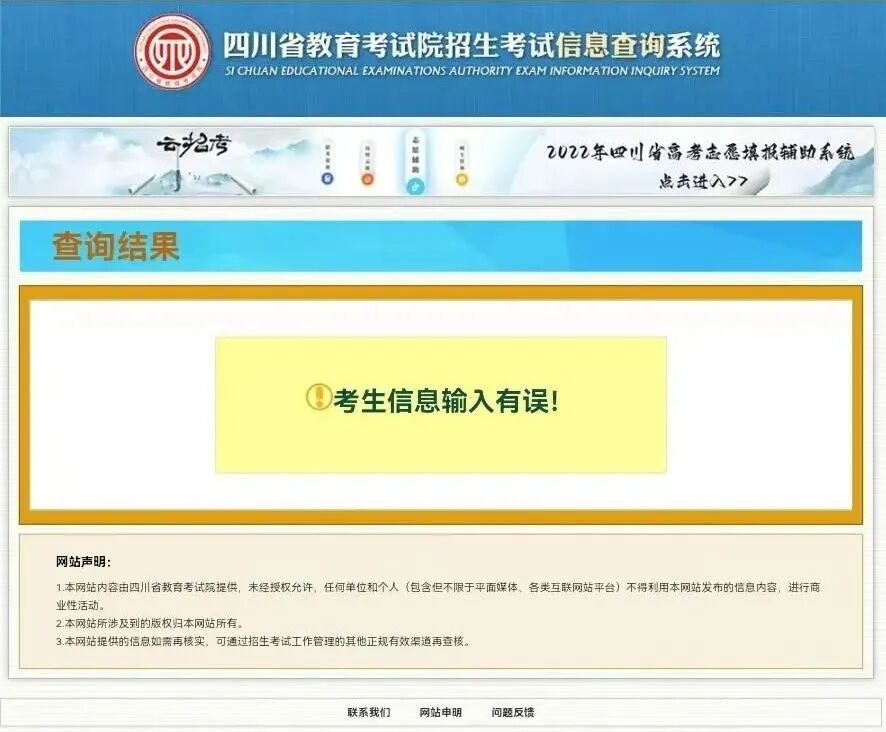The image size is (886, 732).
Task: Open 2022年四川省高考志愿填报辅助系统 banner link
Action: pos(700,152)
